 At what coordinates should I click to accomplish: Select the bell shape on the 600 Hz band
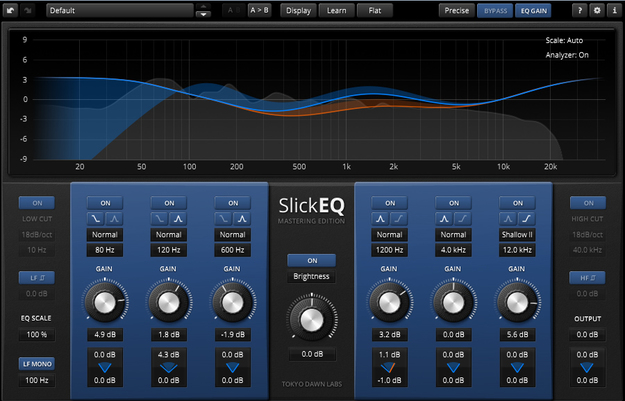(x=241, y=218)
